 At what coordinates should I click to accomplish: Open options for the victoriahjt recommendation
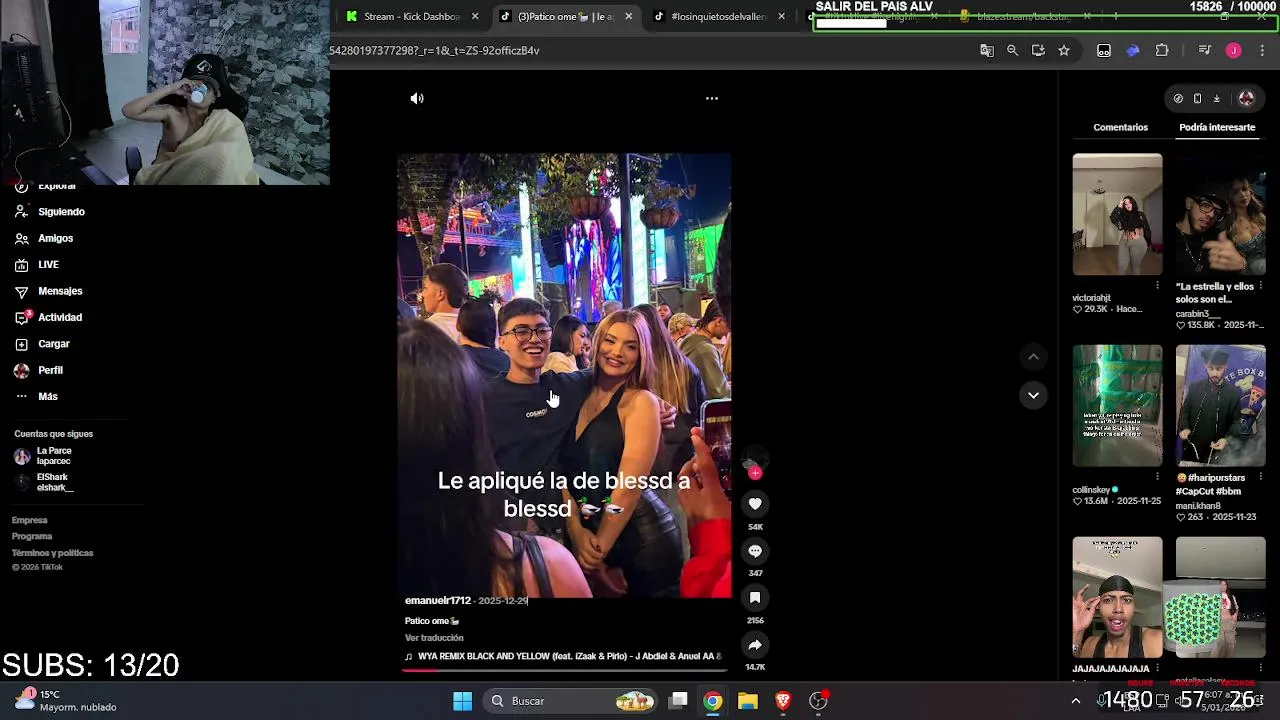tap(1157, 285)
